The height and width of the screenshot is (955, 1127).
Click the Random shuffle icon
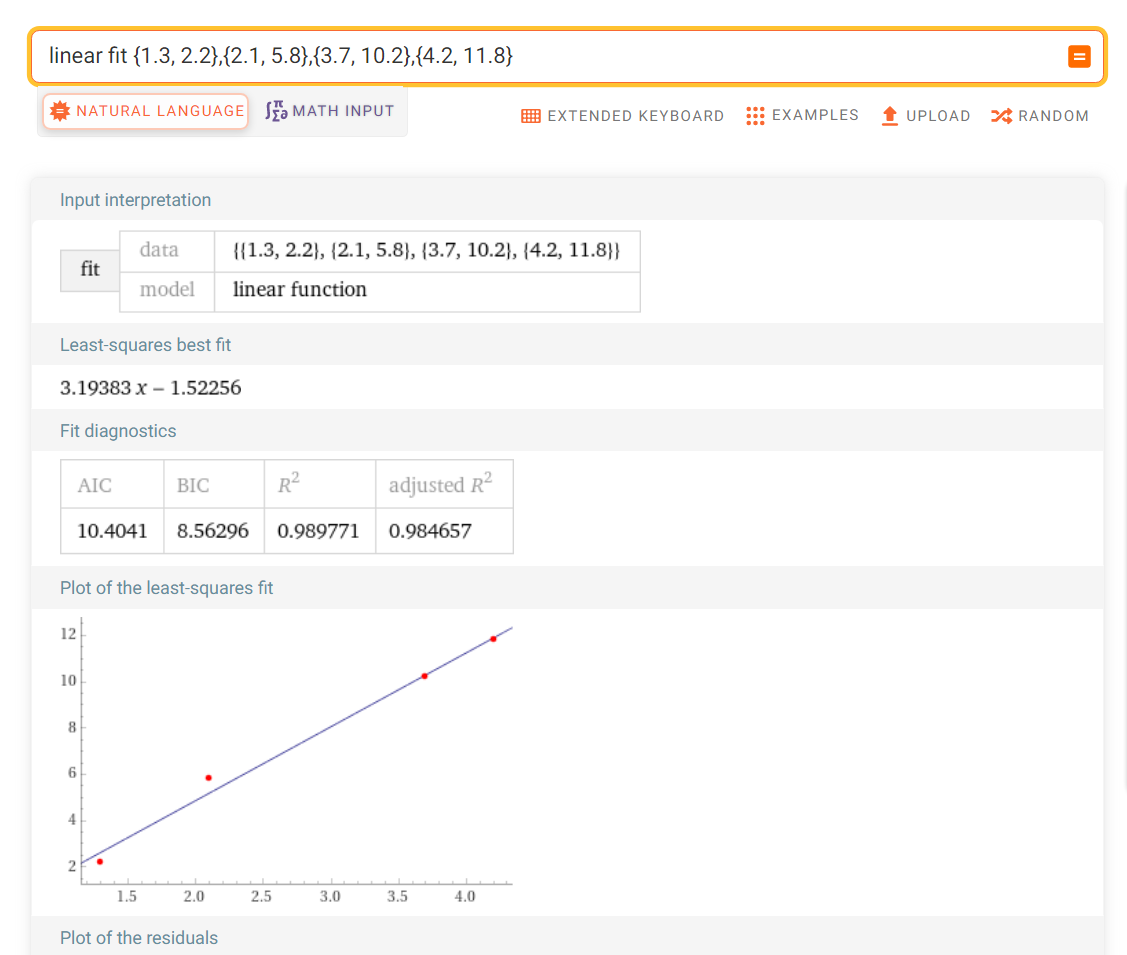pyautogui.click(x=1001, y=116)
